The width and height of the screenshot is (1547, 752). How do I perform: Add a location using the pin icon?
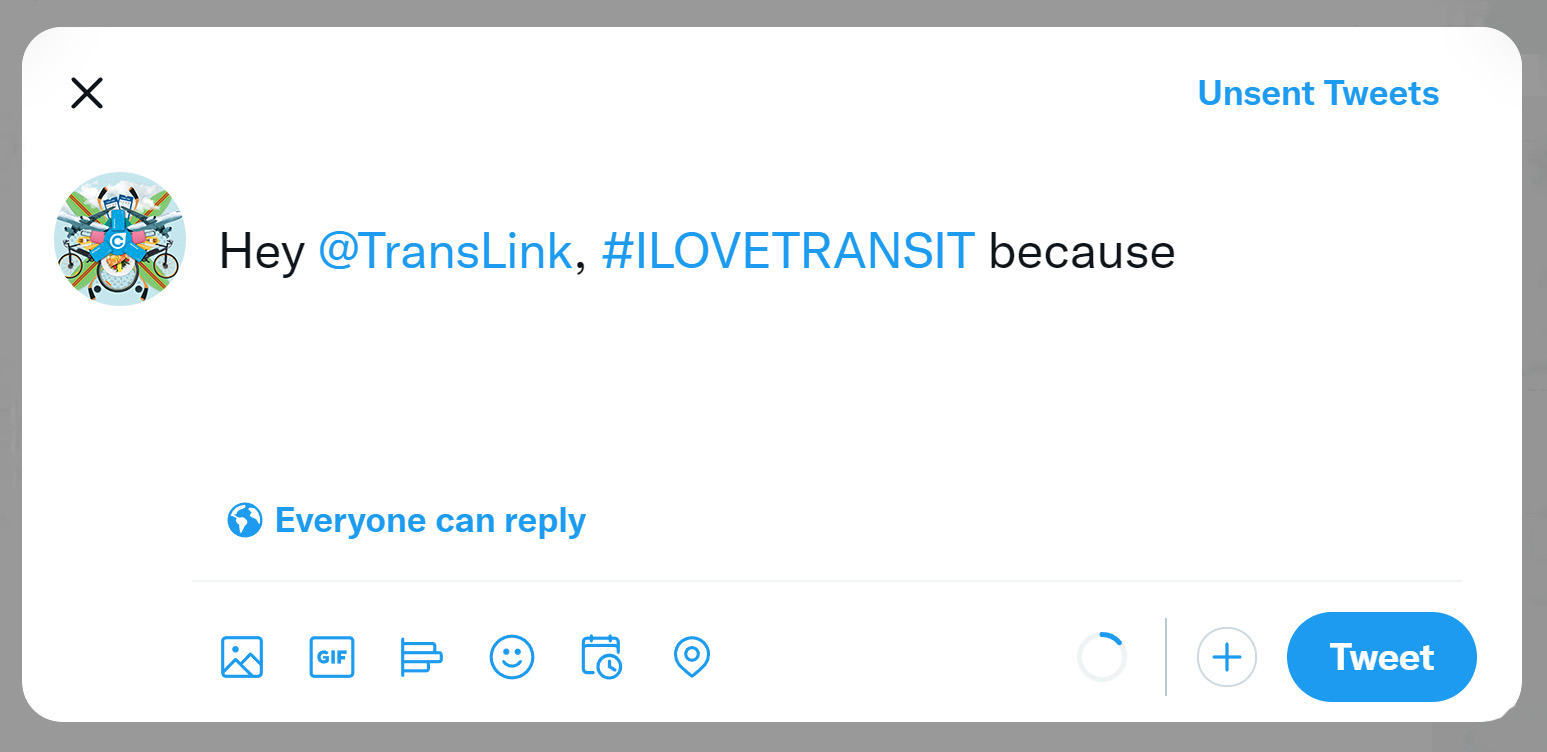coord(691,657)
